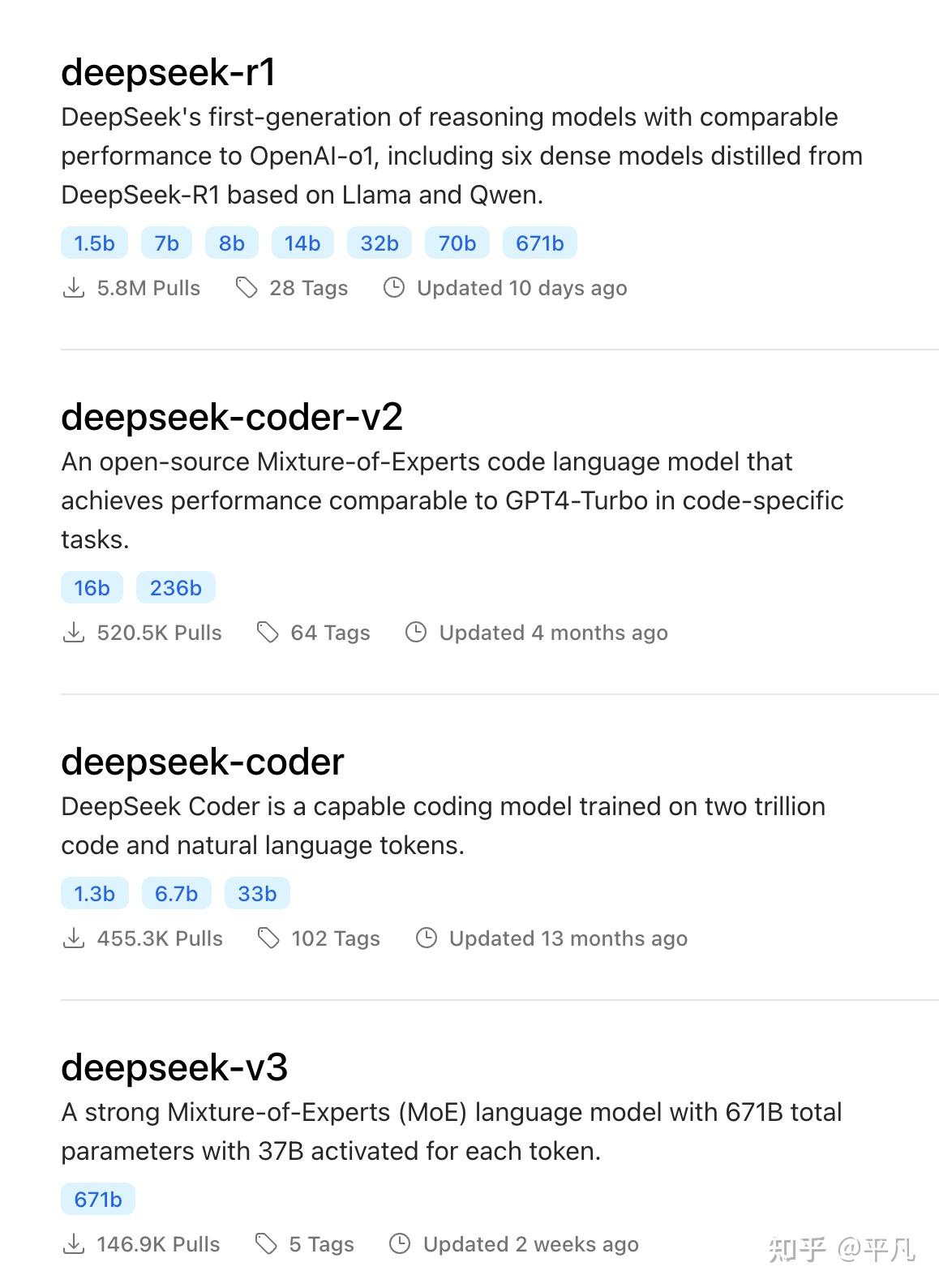The image size is (939, 1288).
Task: Click the download icon next to 5.8M Pulls
Action: click(x=74, y=288)
